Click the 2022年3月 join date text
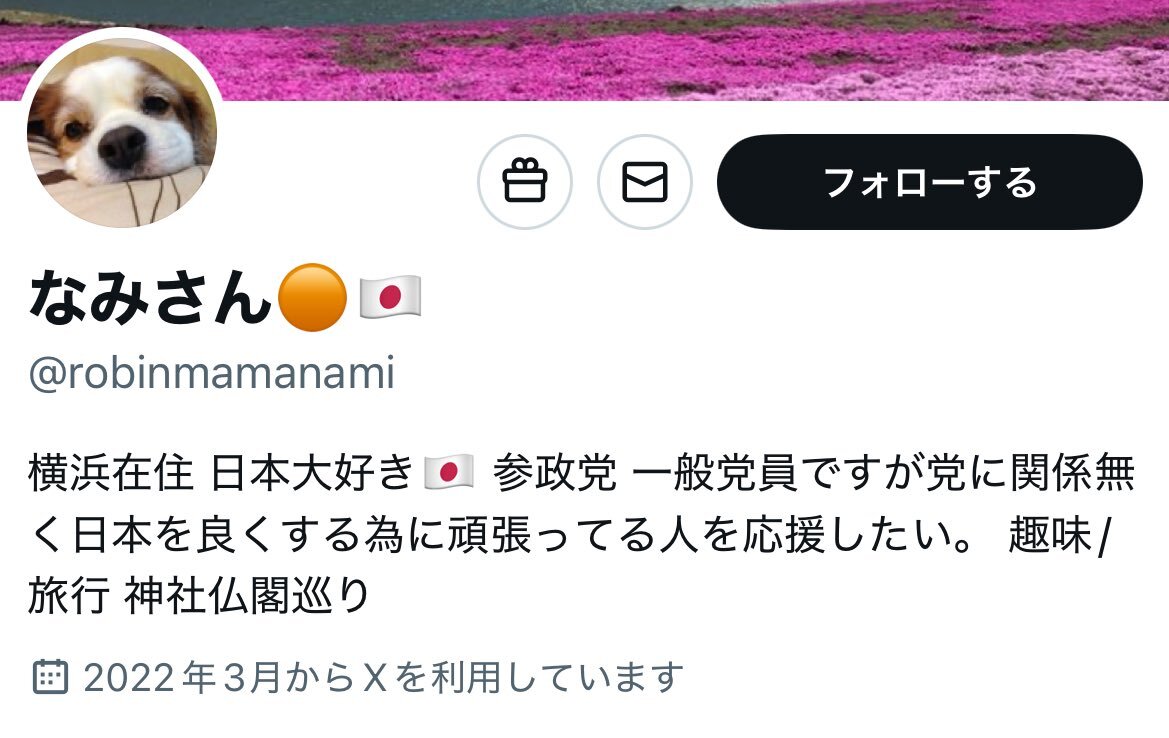The image size is (1169, 738). click(183, 677)
